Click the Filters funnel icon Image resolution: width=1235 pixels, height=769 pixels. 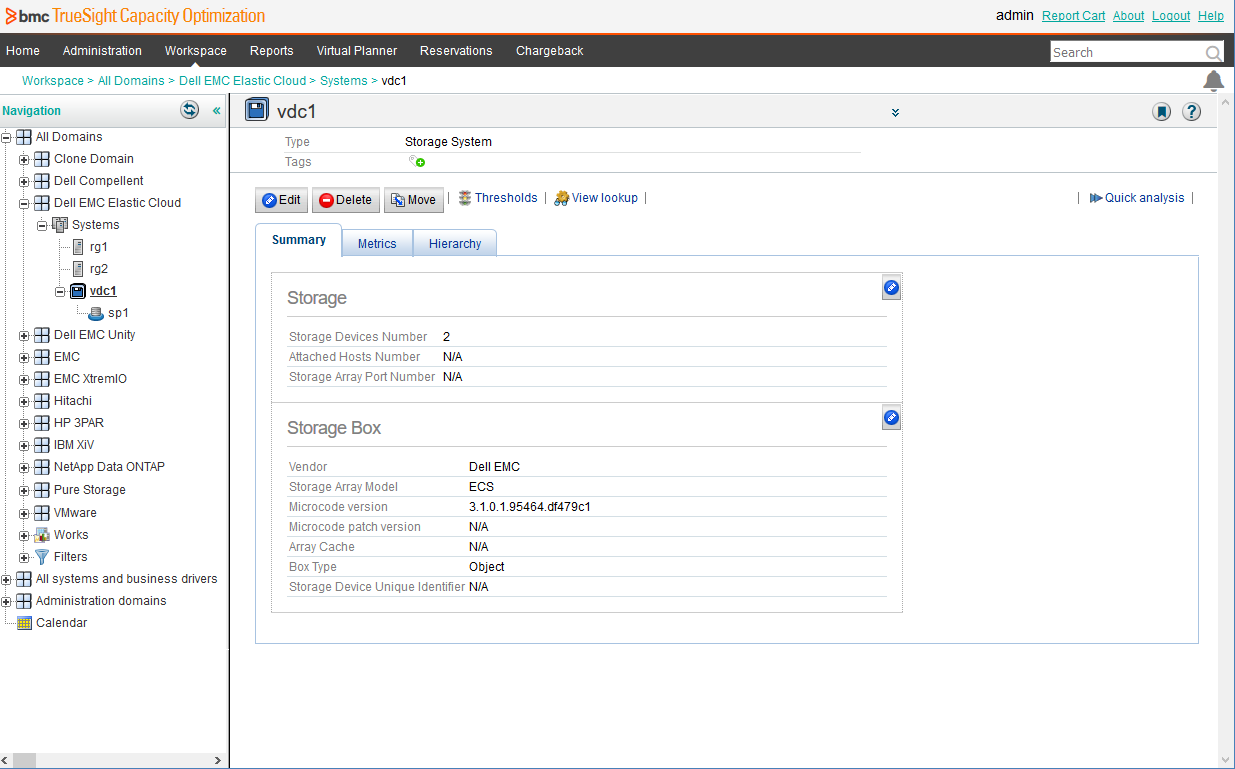pyautogui.click(x=42, y=557)
